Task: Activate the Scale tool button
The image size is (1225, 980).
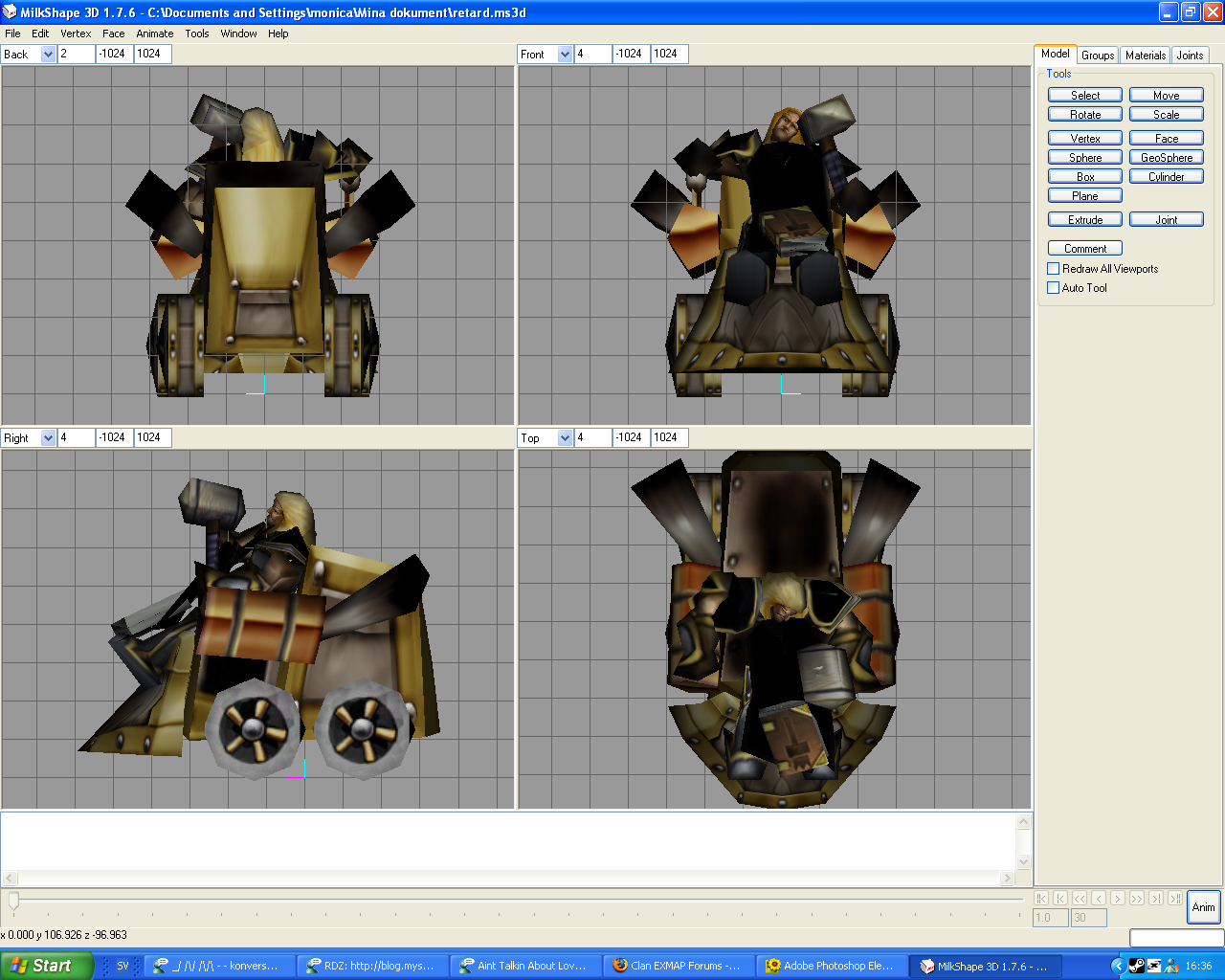Action: coord(1167,115)
